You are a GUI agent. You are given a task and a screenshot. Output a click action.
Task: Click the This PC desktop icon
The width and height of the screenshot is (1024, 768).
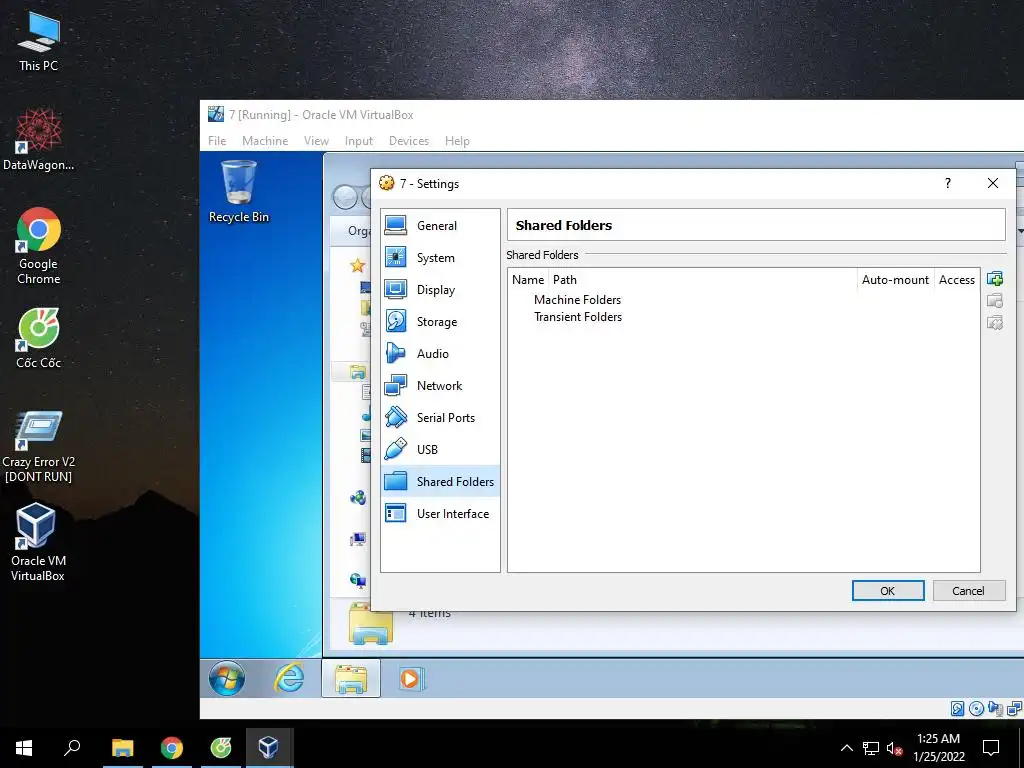click(x=39, y=41)
